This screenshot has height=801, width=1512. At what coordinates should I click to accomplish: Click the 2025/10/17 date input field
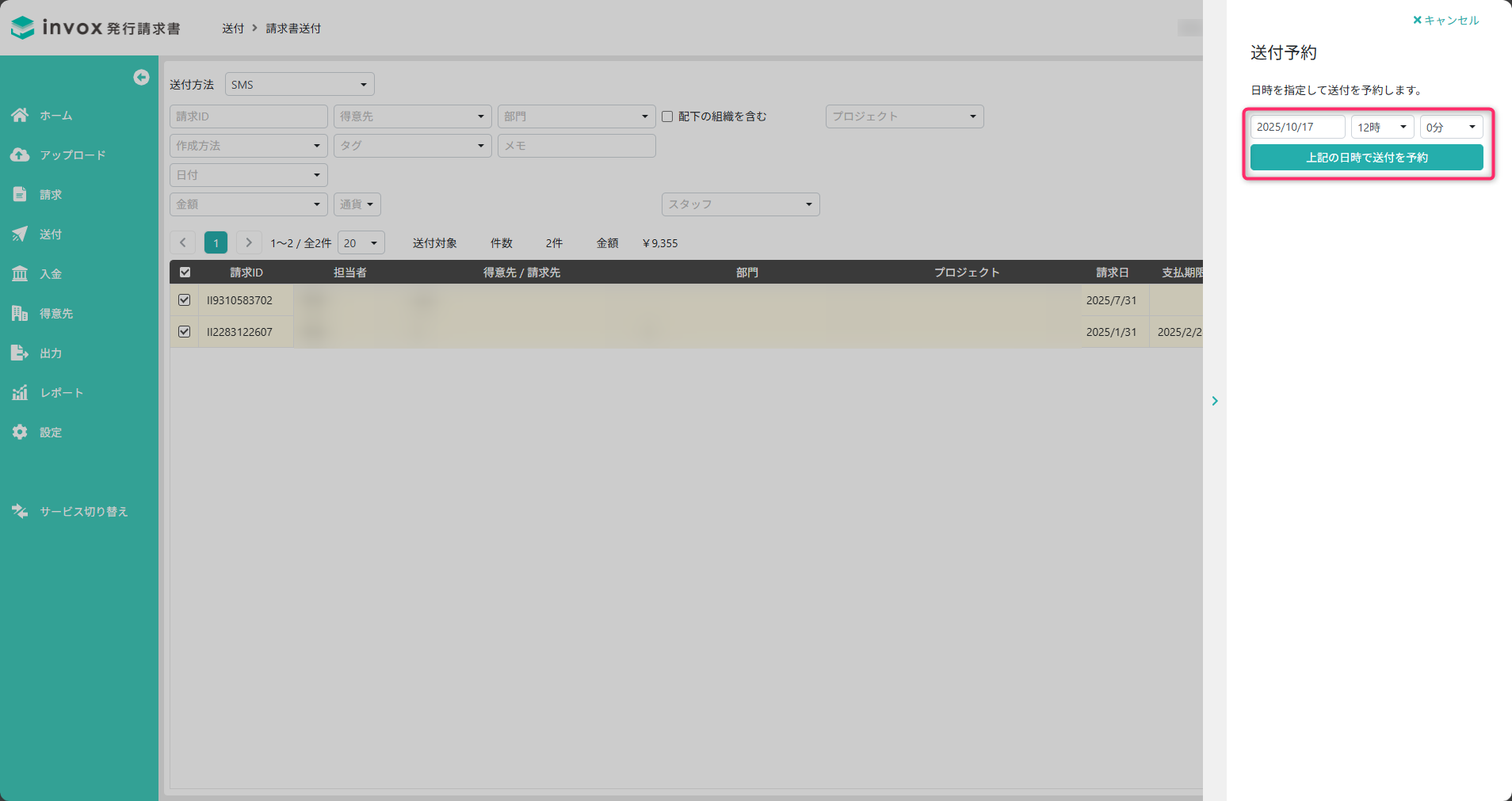(x=1297, y=127)
